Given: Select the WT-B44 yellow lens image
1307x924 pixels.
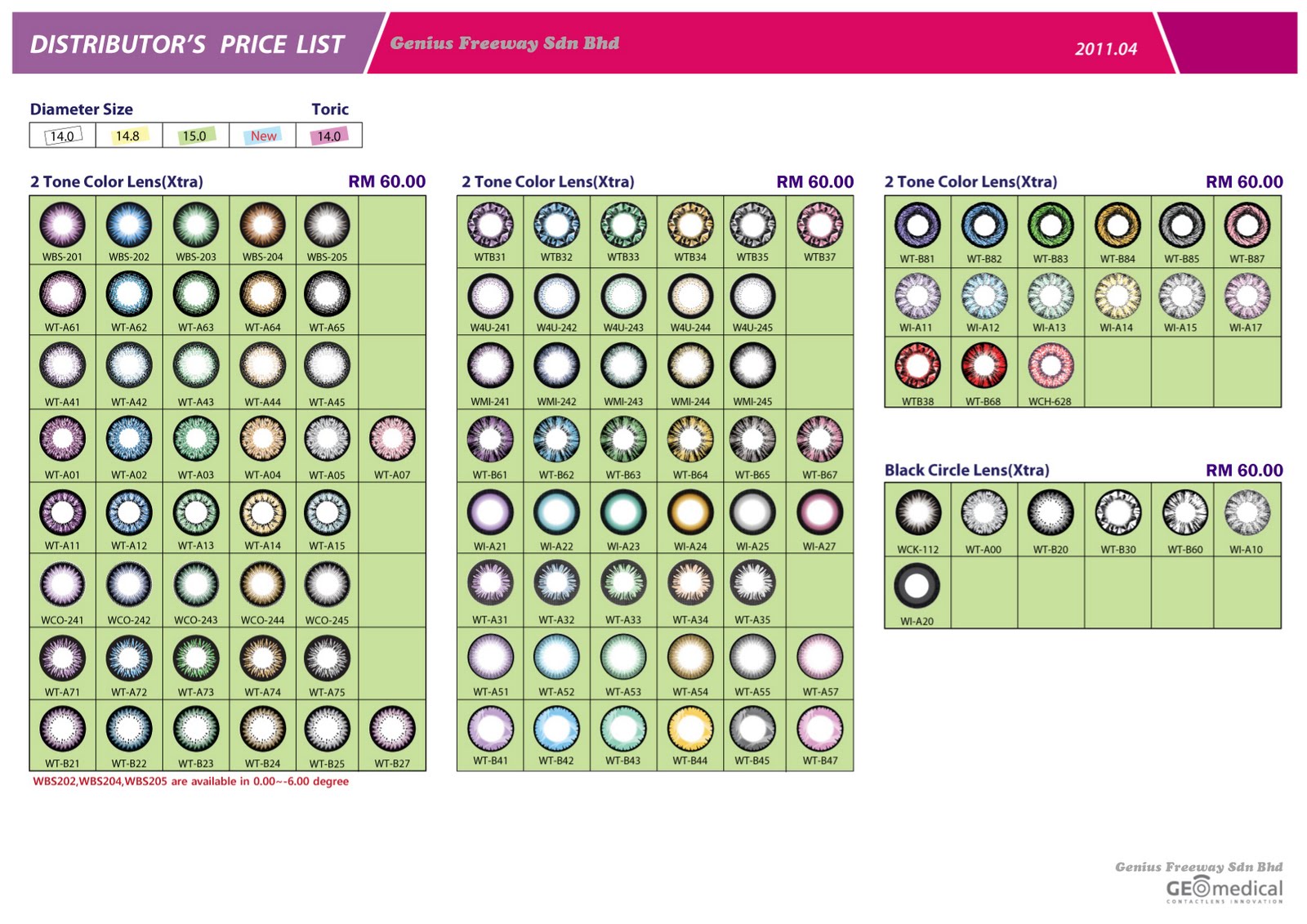Looking at the screenshot, I should point(690,728).
